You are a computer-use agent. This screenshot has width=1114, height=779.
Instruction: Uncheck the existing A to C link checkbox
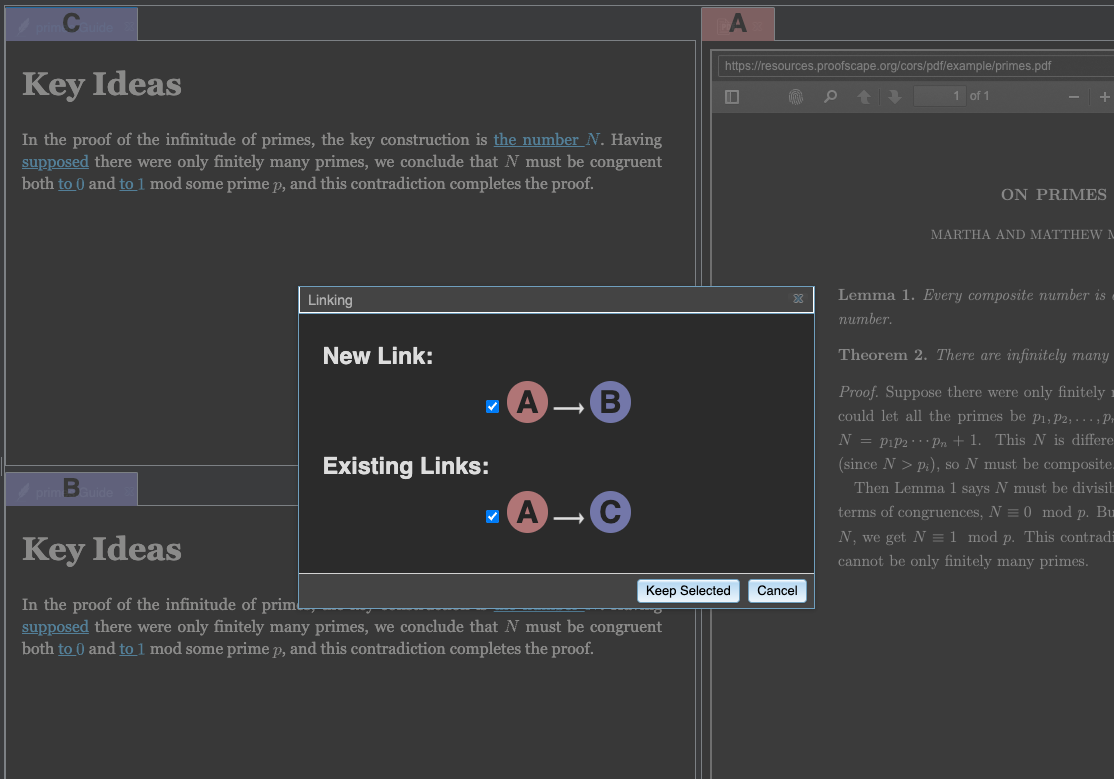(x=492, y=517)
